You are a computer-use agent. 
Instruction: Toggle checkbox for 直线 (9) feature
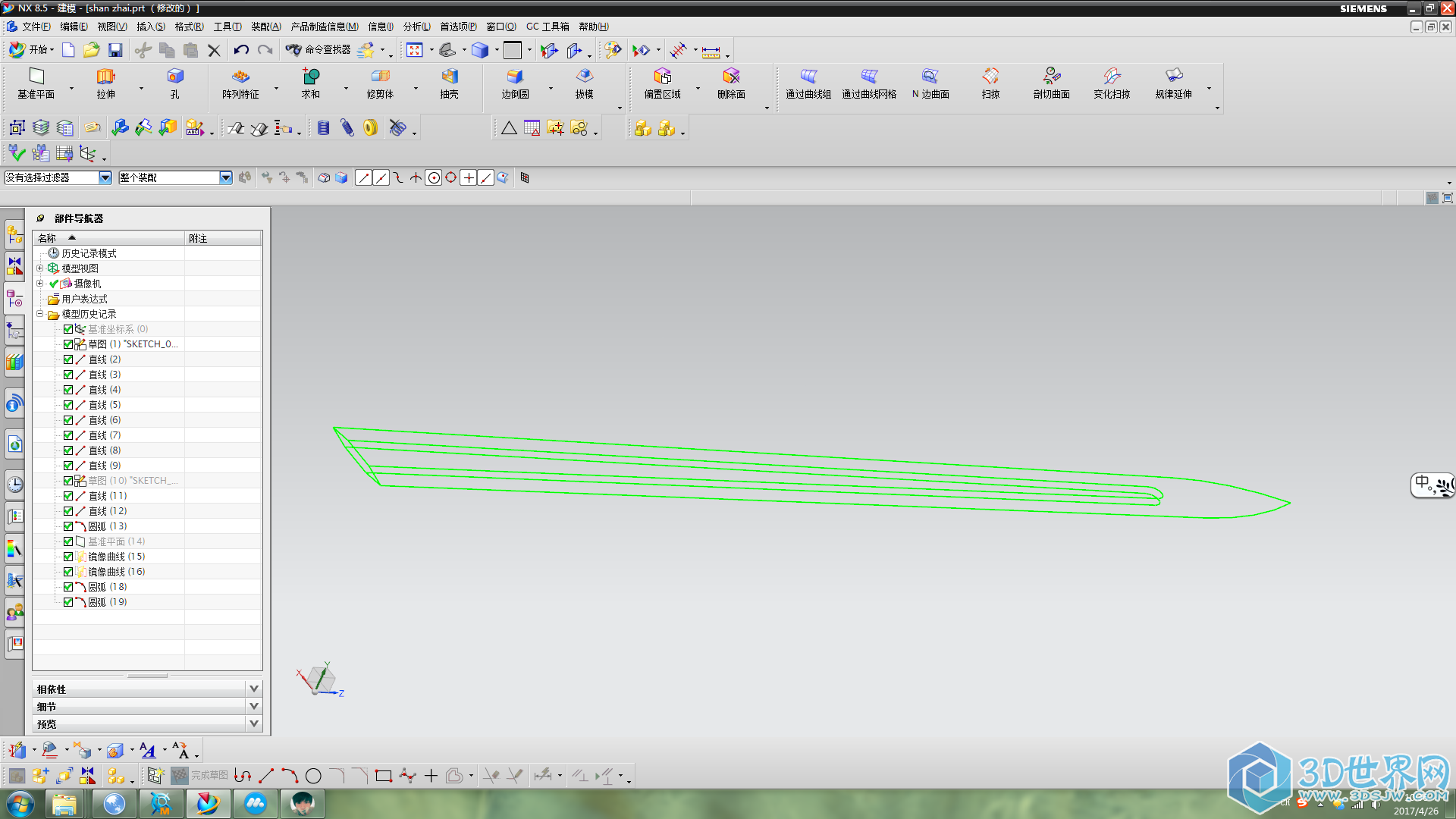pos(68,466)
